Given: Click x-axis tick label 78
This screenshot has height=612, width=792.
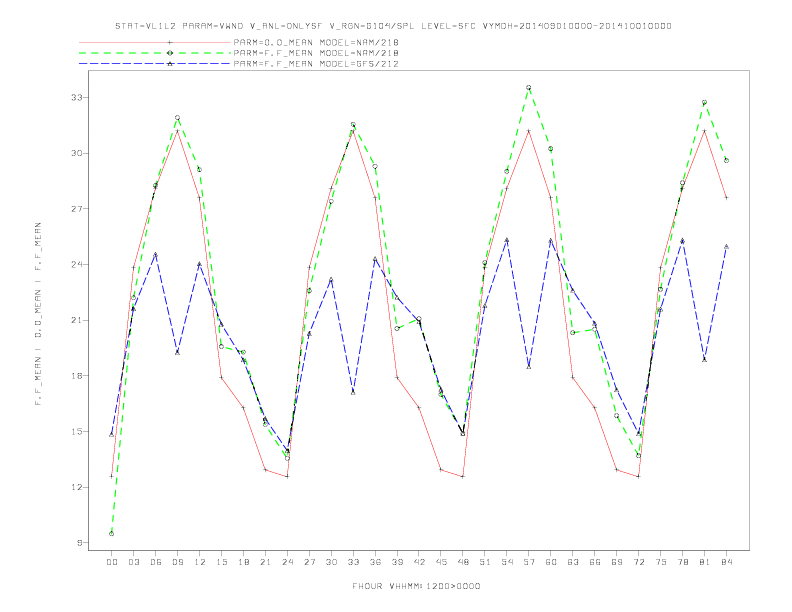Looking at the screenshot, I should pyautogui.click(x=682, y=562).
